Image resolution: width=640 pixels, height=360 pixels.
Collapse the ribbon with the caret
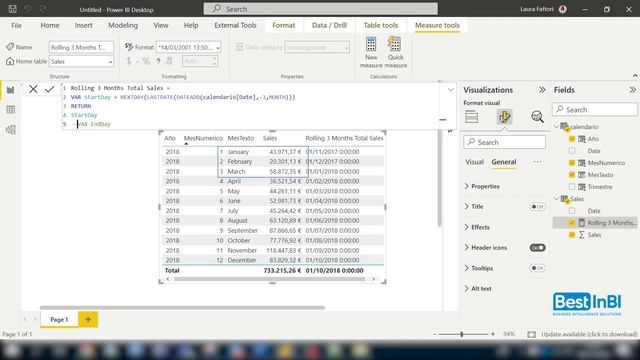[x=635, y=76]
